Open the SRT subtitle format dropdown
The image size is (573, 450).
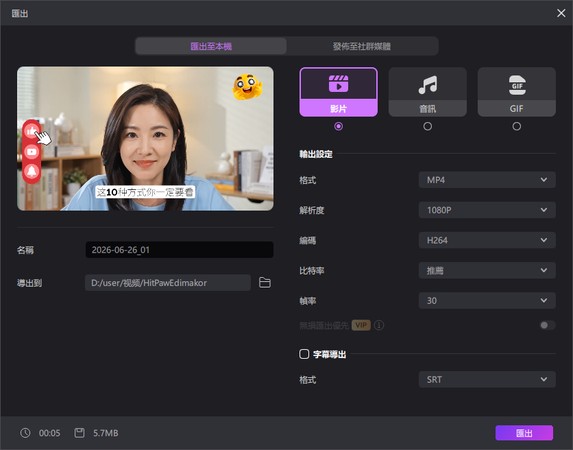coord(487,379)
